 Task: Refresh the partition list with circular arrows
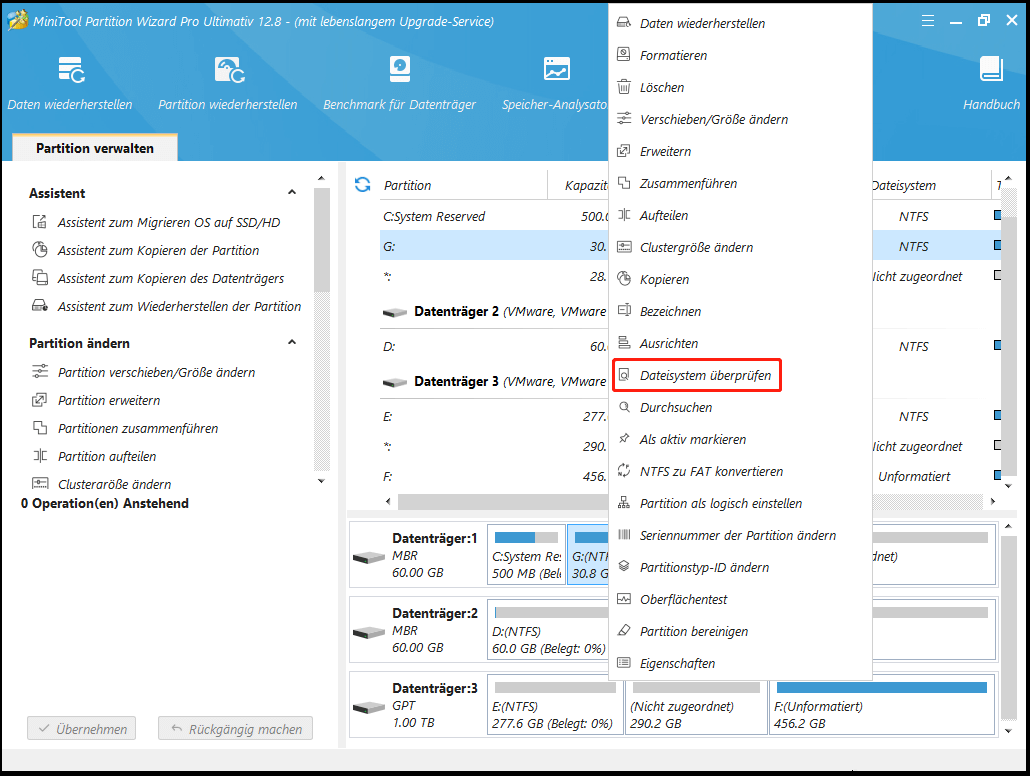pyautogui.click(x=363, y=185)
